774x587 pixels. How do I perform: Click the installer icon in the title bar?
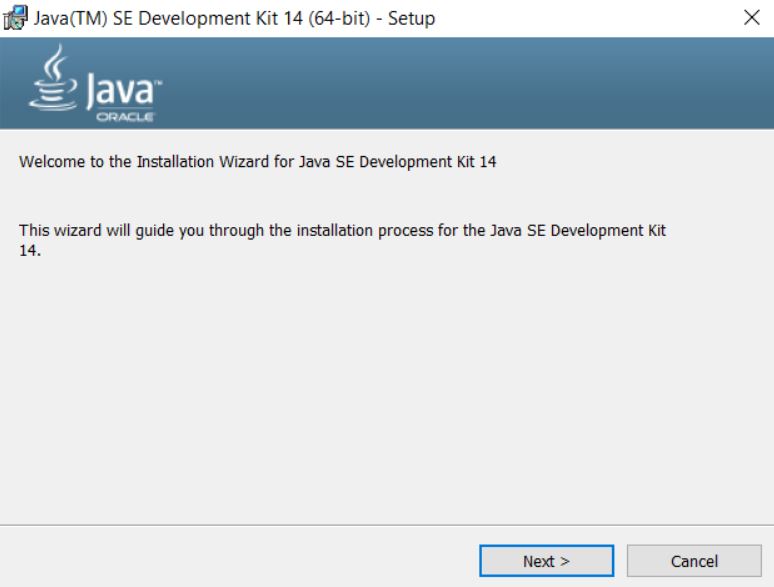(x=16, y=18)
